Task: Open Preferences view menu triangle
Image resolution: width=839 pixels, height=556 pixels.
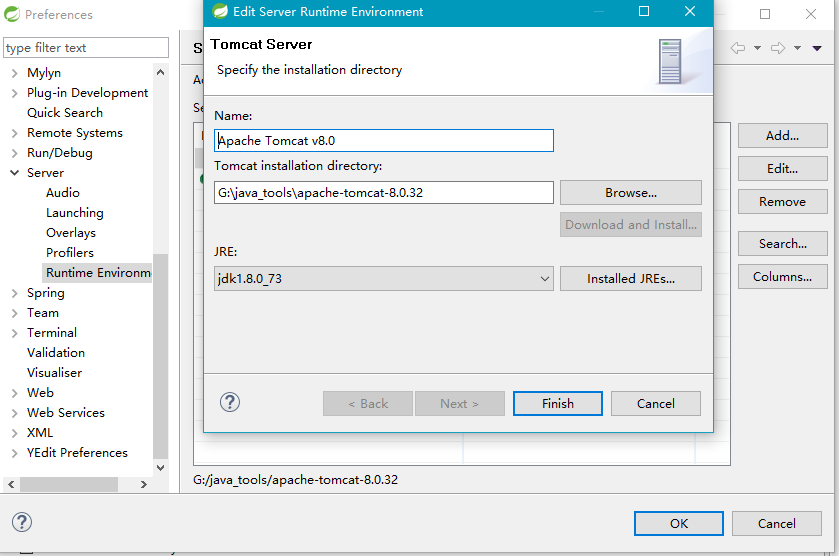Action: pyautogui.click(x=817, y=48)
